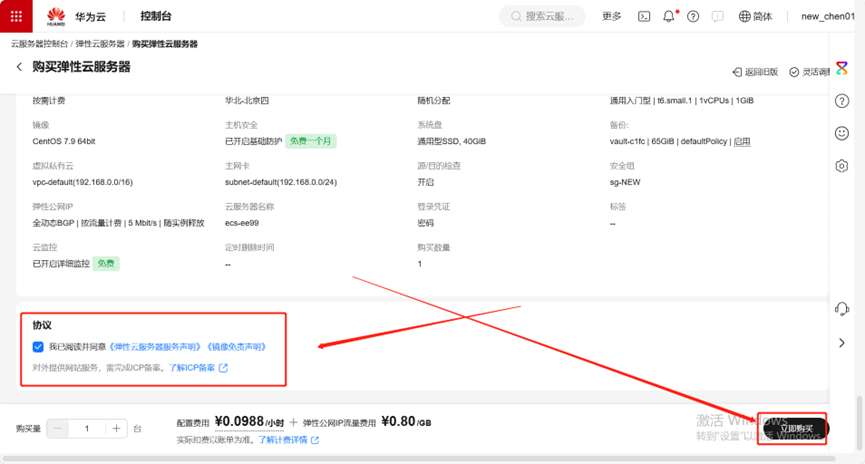Click the horizontal scrollbar at bottom
Screen dimensions: 865x464
click(418, 458)
